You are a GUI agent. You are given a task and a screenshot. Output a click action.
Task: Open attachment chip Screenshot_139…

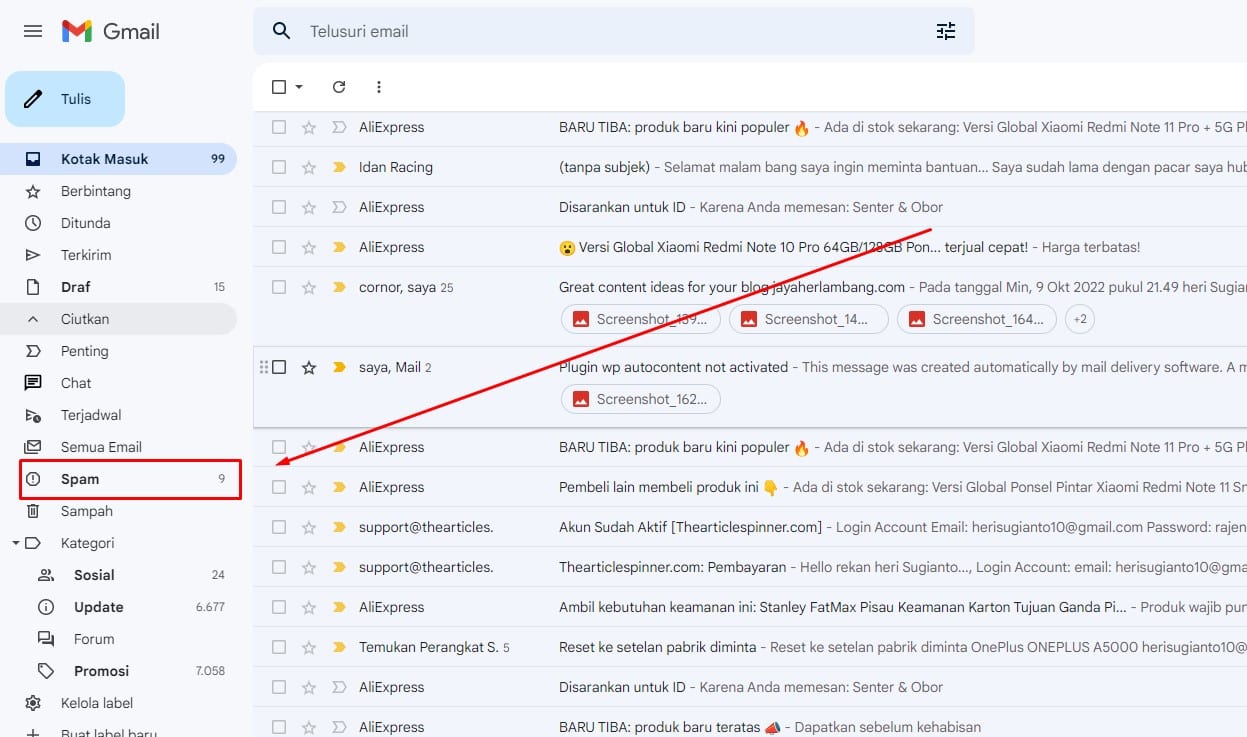point(641,319)
